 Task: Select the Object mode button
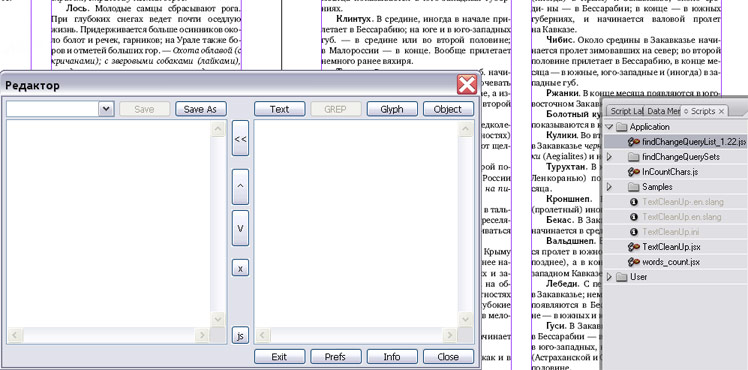pos(448,109)
